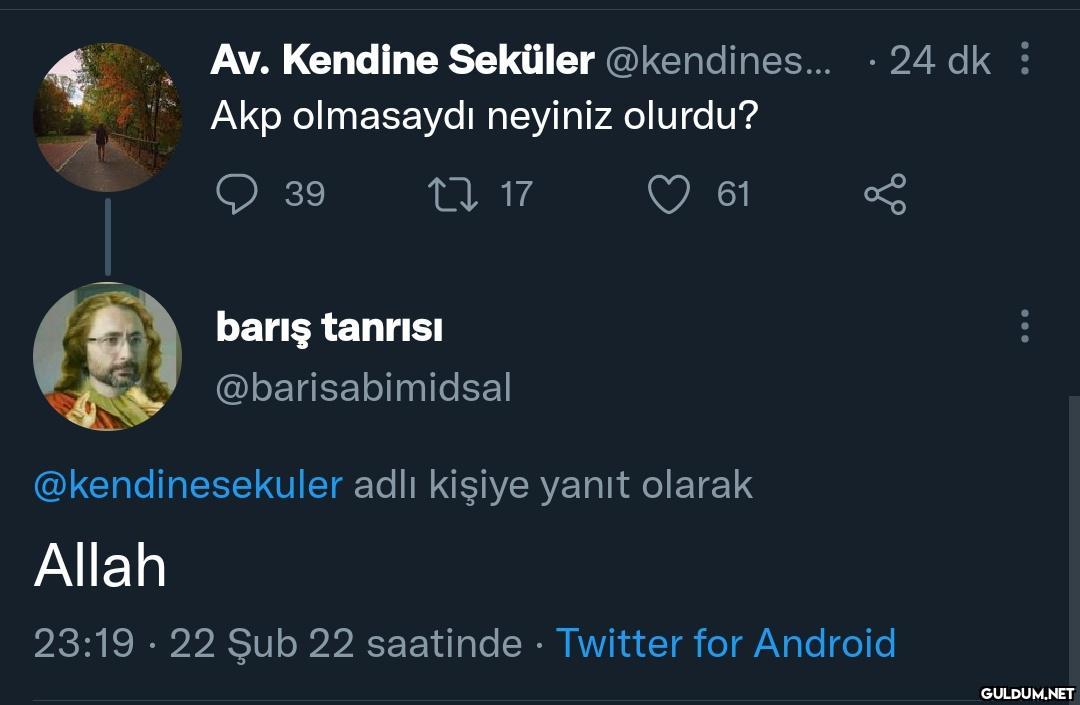Click the truncated @kendines... handle
1080x705 pixels.
click(x=718, y=62)
